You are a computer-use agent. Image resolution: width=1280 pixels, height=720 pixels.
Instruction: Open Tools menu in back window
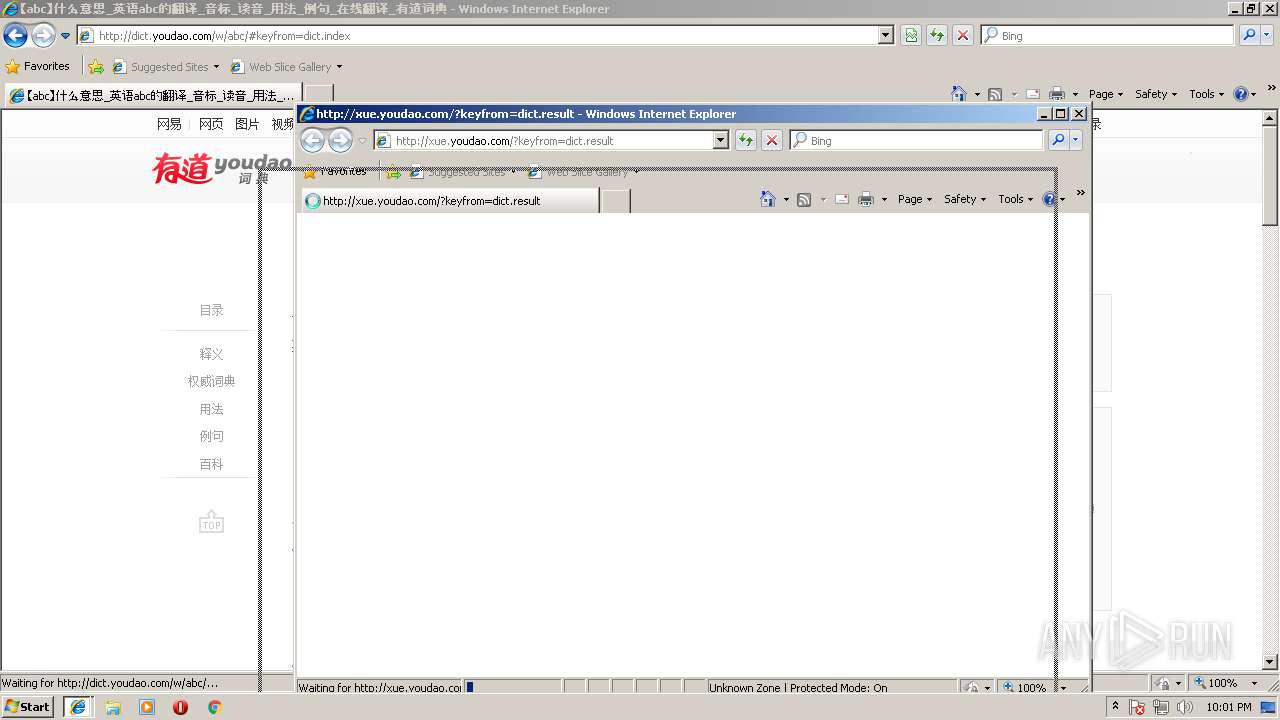point(1206,94)
